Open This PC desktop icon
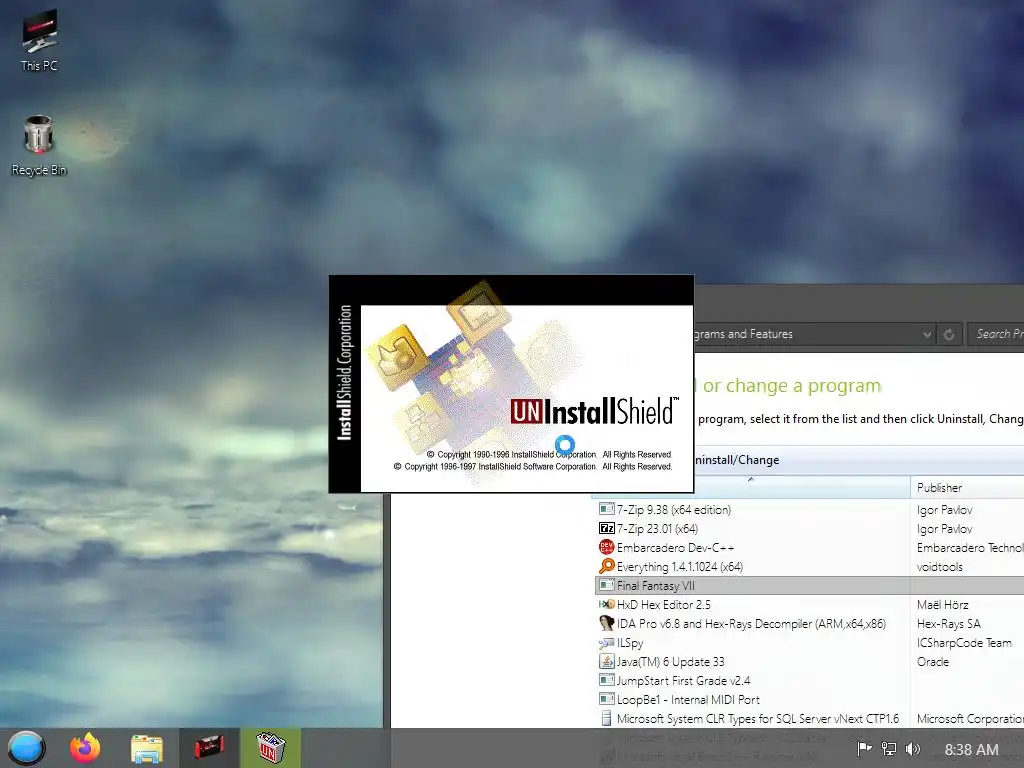This screenshot has width=1024, height=768. click(39, 39)
